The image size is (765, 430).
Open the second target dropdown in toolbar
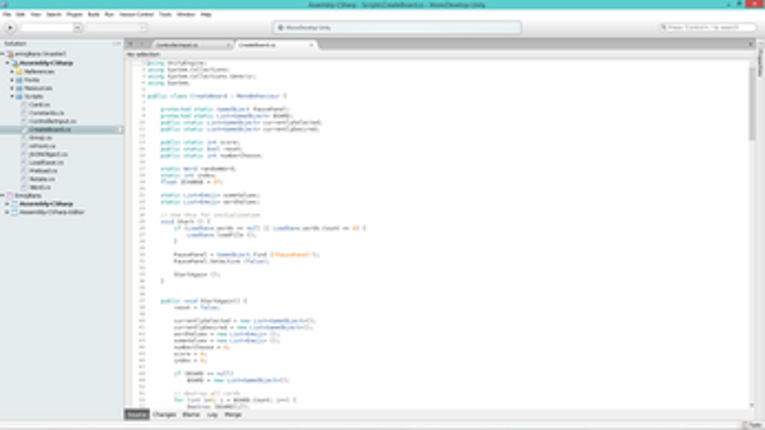coord(116,28)
